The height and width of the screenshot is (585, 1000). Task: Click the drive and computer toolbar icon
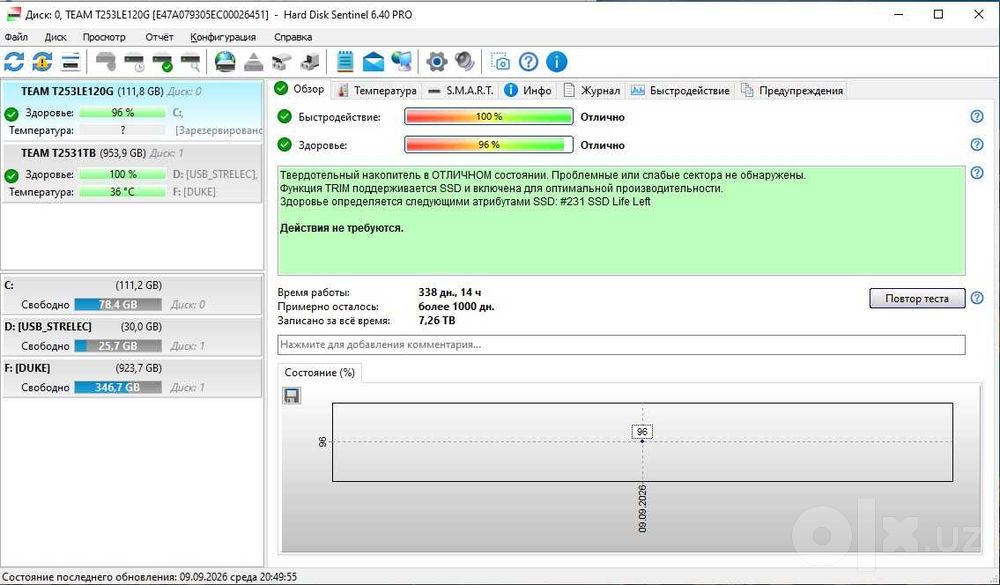click(310, 62)
